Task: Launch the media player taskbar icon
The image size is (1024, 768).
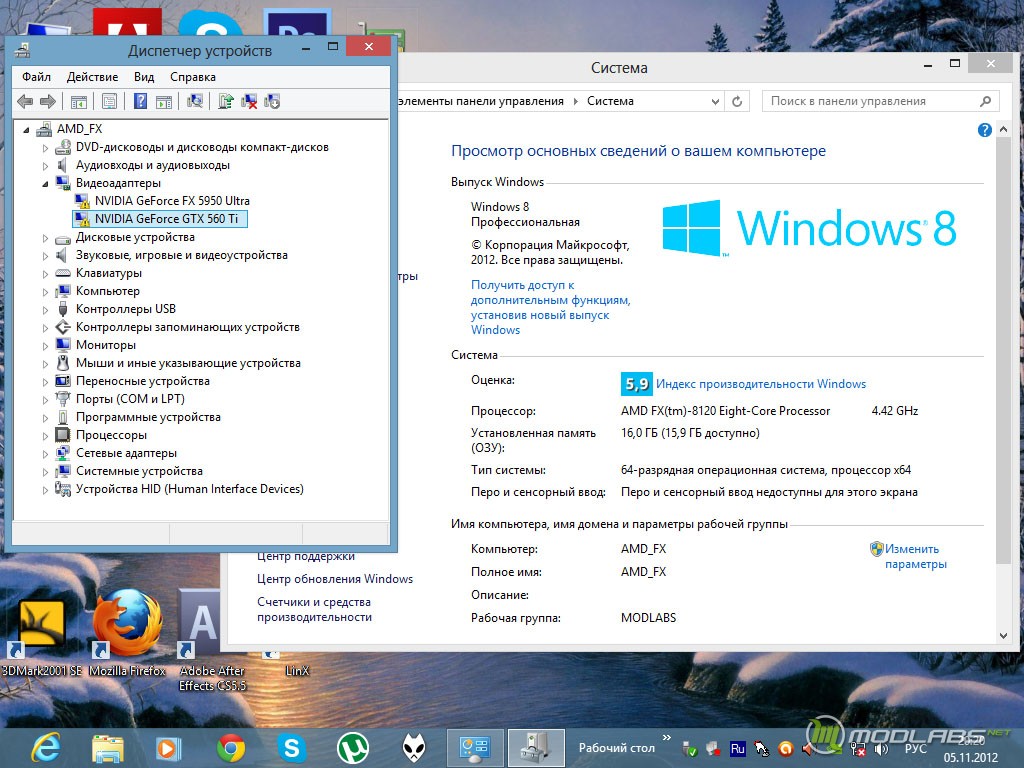Action: 169,748
